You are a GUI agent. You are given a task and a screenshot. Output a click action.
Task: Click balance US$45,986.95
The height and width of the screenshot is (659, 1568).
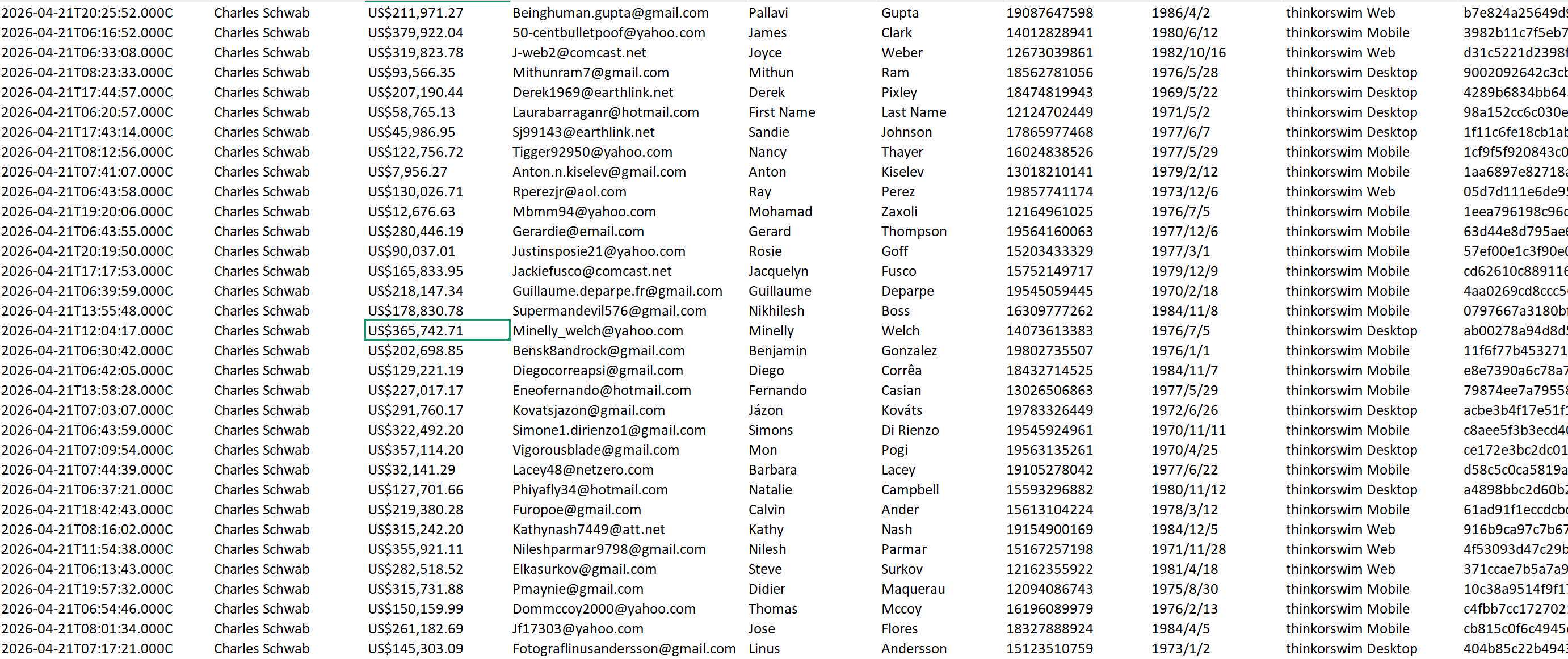click(x=411, y=132)
